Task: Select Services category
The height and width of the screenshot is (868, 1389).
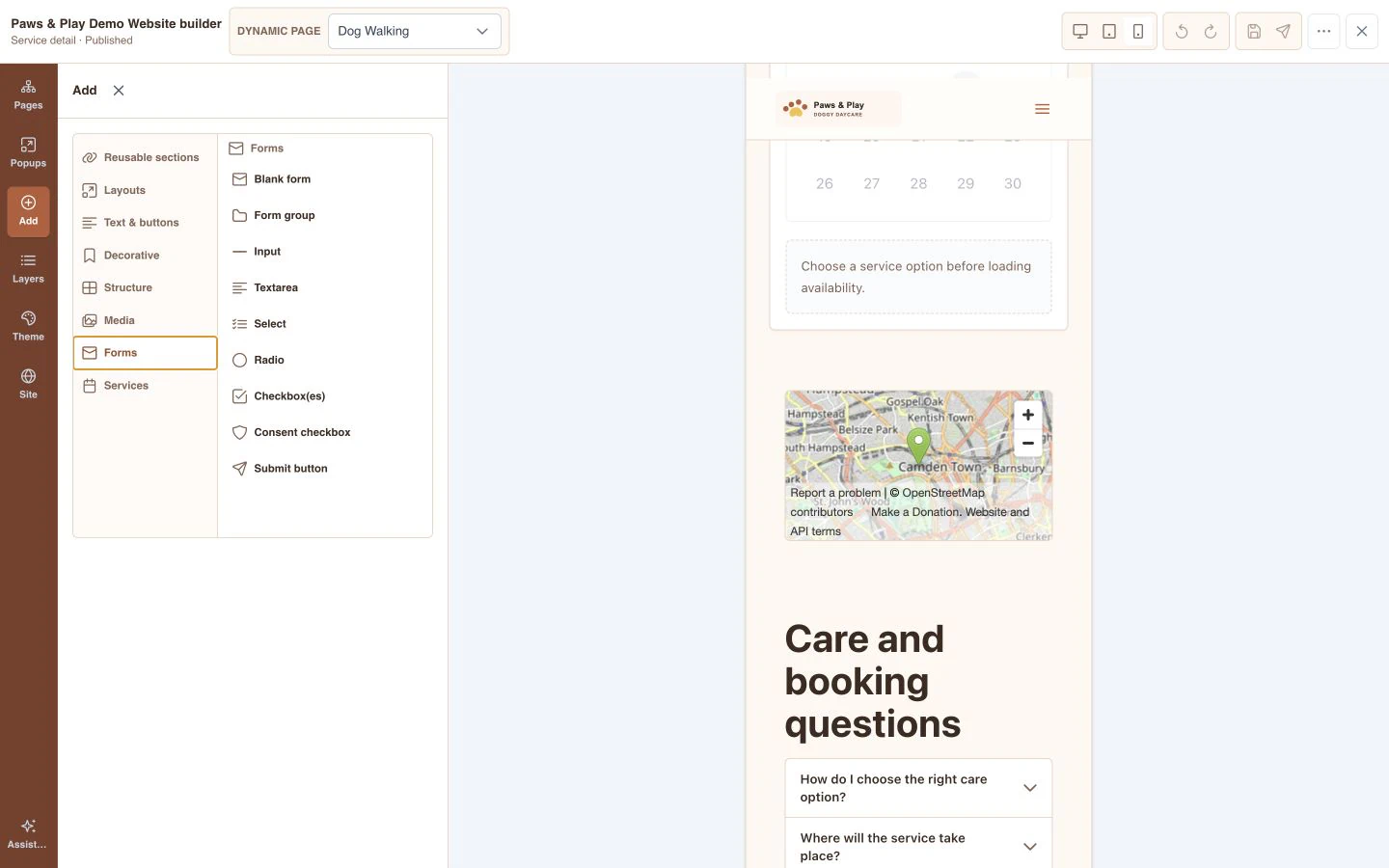Action: click(146, 386)
